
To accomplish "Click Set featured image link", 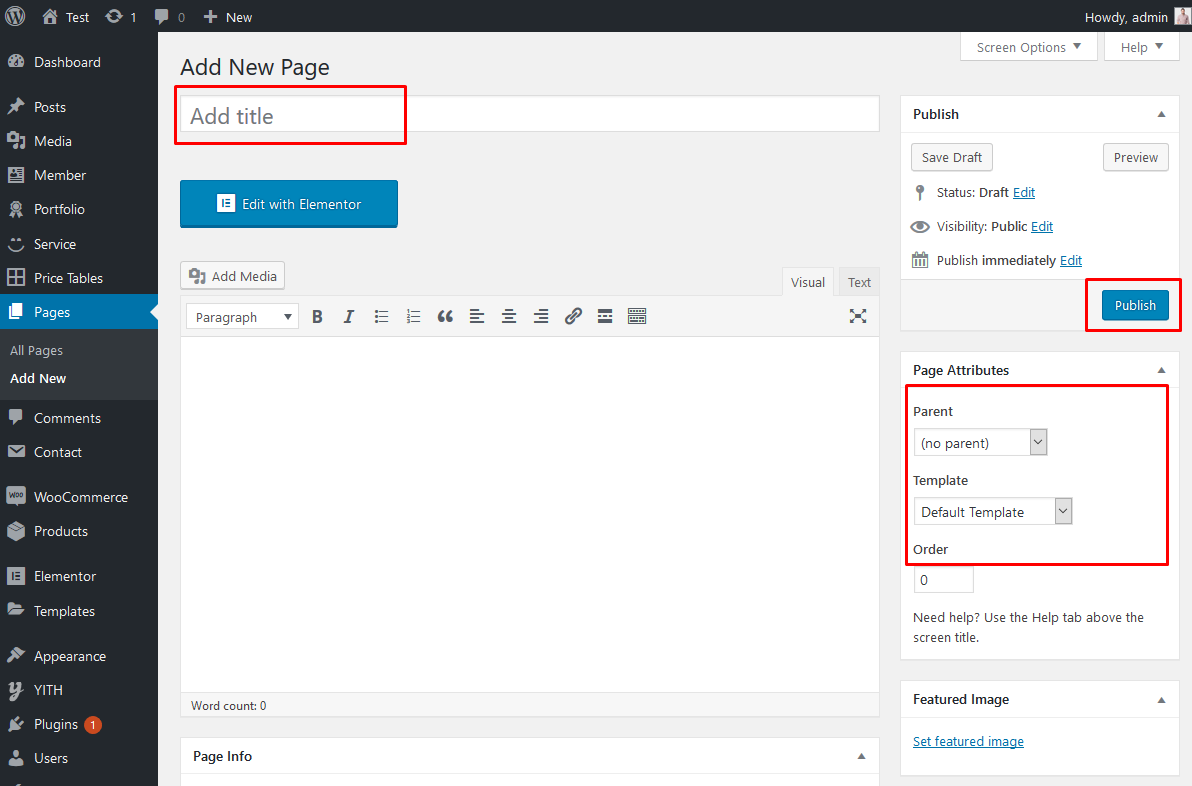I will coord(968,741).
